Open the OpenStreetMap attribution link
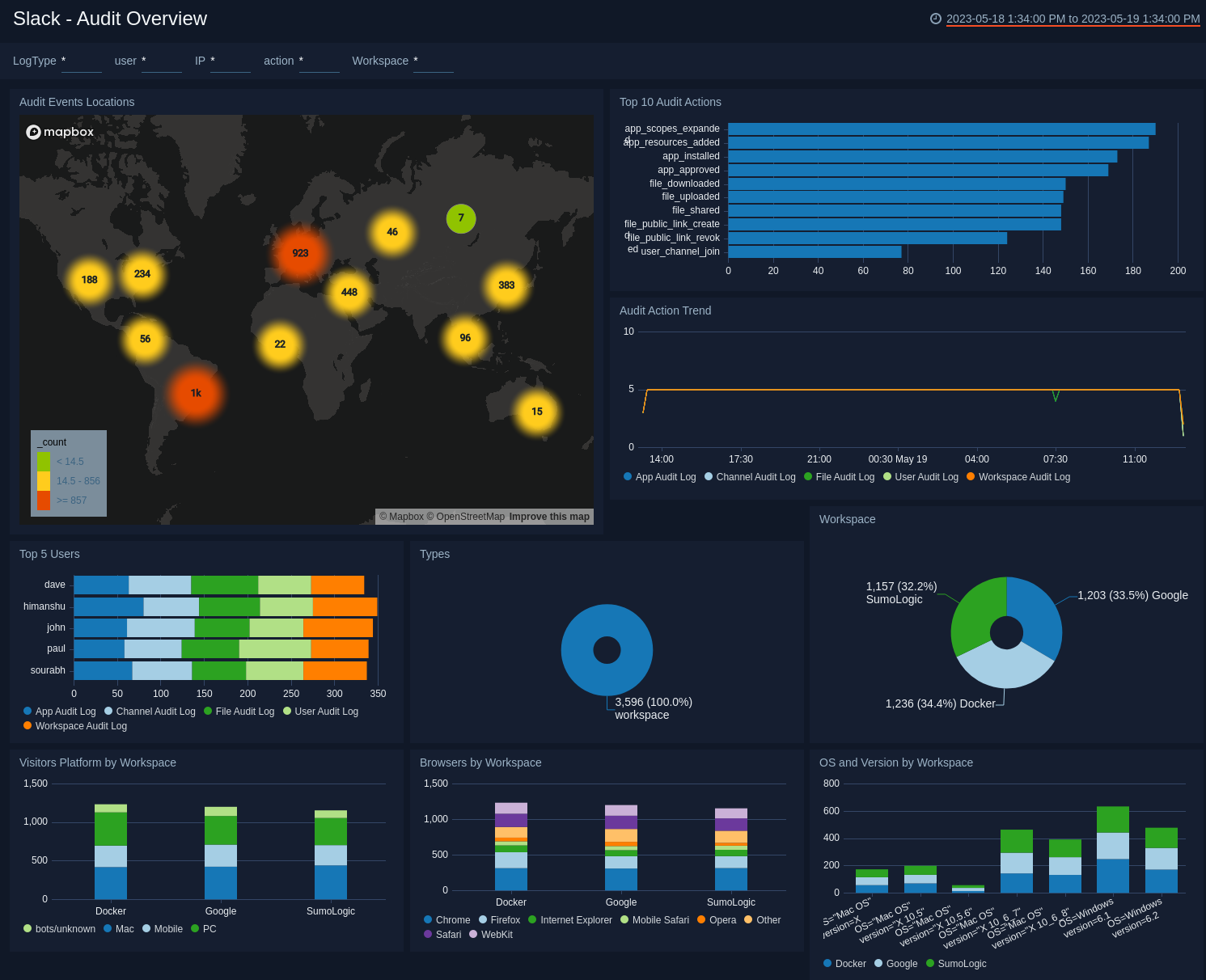The width and height of the screenshot is (1206, 980). 470,516
